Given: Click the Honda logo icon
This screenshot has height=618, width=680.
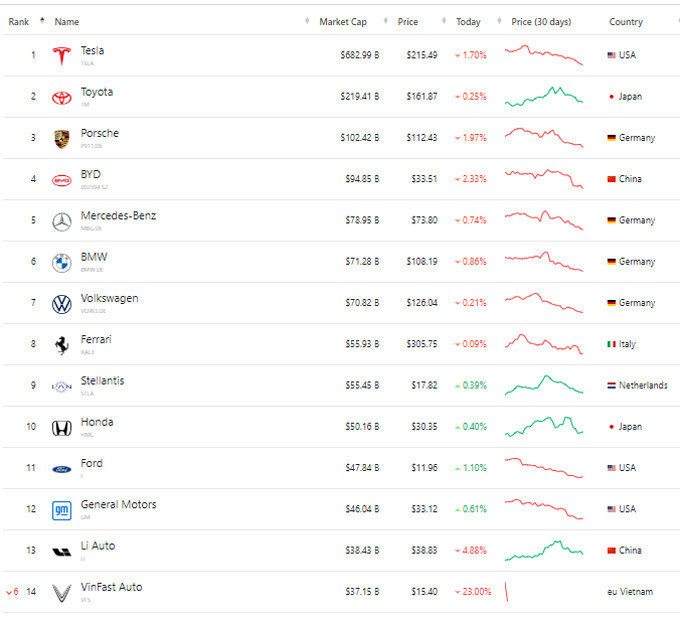Looking at the screenshot, I should [62, 427].
